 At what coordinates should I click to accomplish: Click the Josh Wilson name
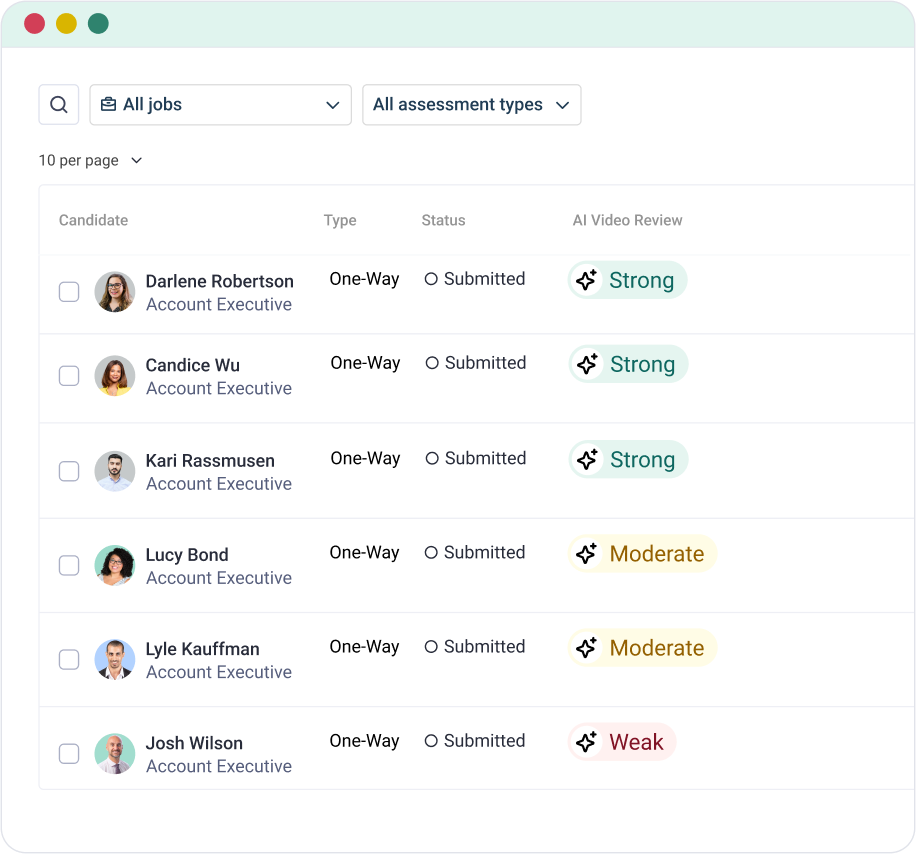pyautogui.click(x=195, y=743)
